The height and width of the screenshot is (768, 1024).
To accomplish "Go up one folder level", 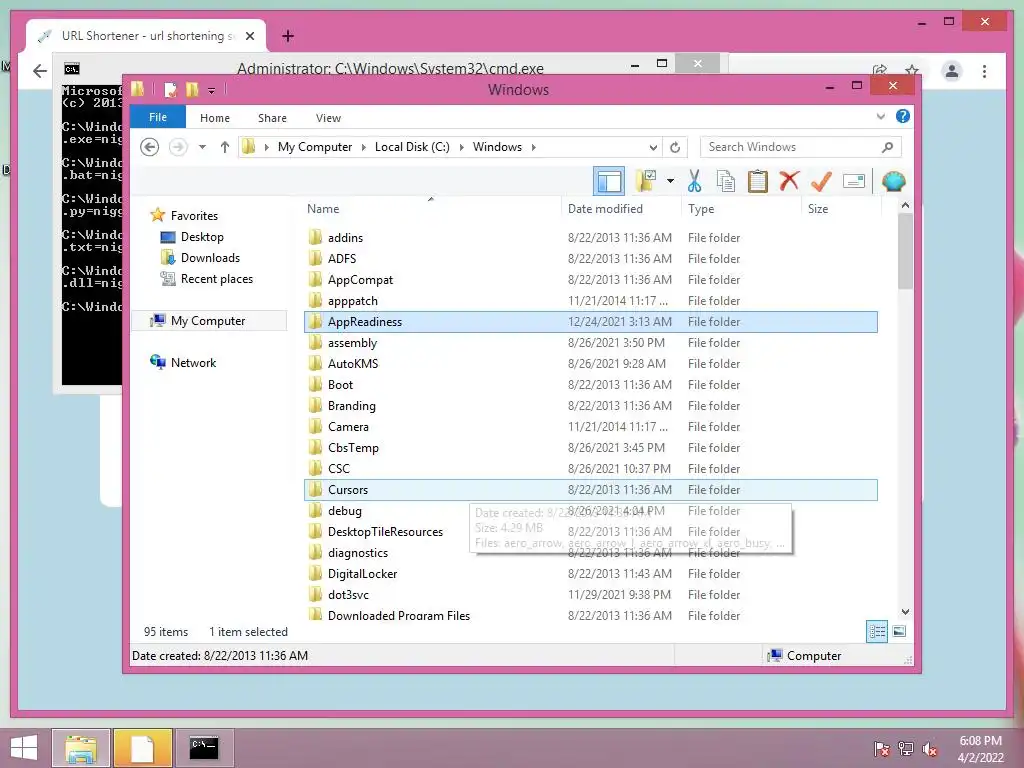I will pos(225,147).
